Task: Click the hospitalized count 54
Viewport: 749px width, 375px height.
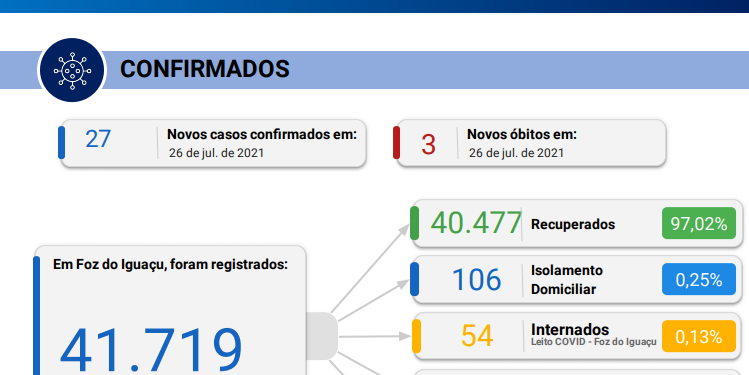Action: pyautogui.click(x=477, y=336)
